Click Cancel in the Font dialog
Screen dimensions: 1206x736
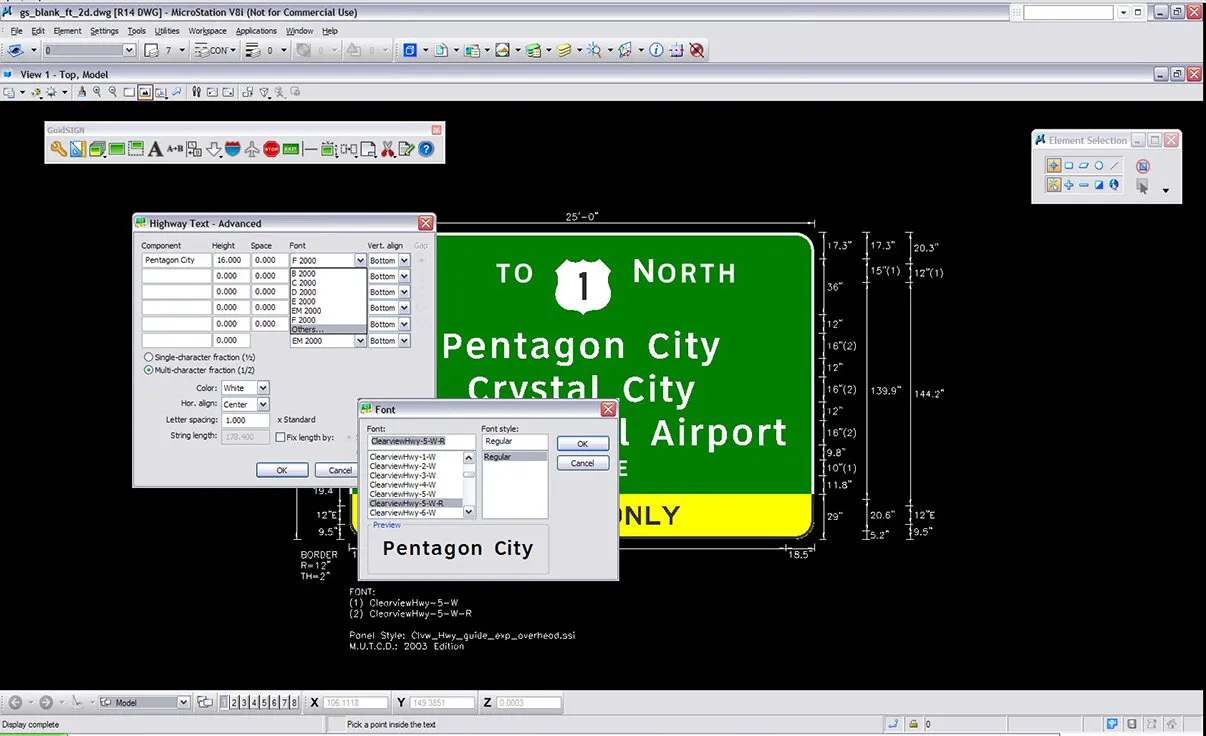(x=583, y=463)
